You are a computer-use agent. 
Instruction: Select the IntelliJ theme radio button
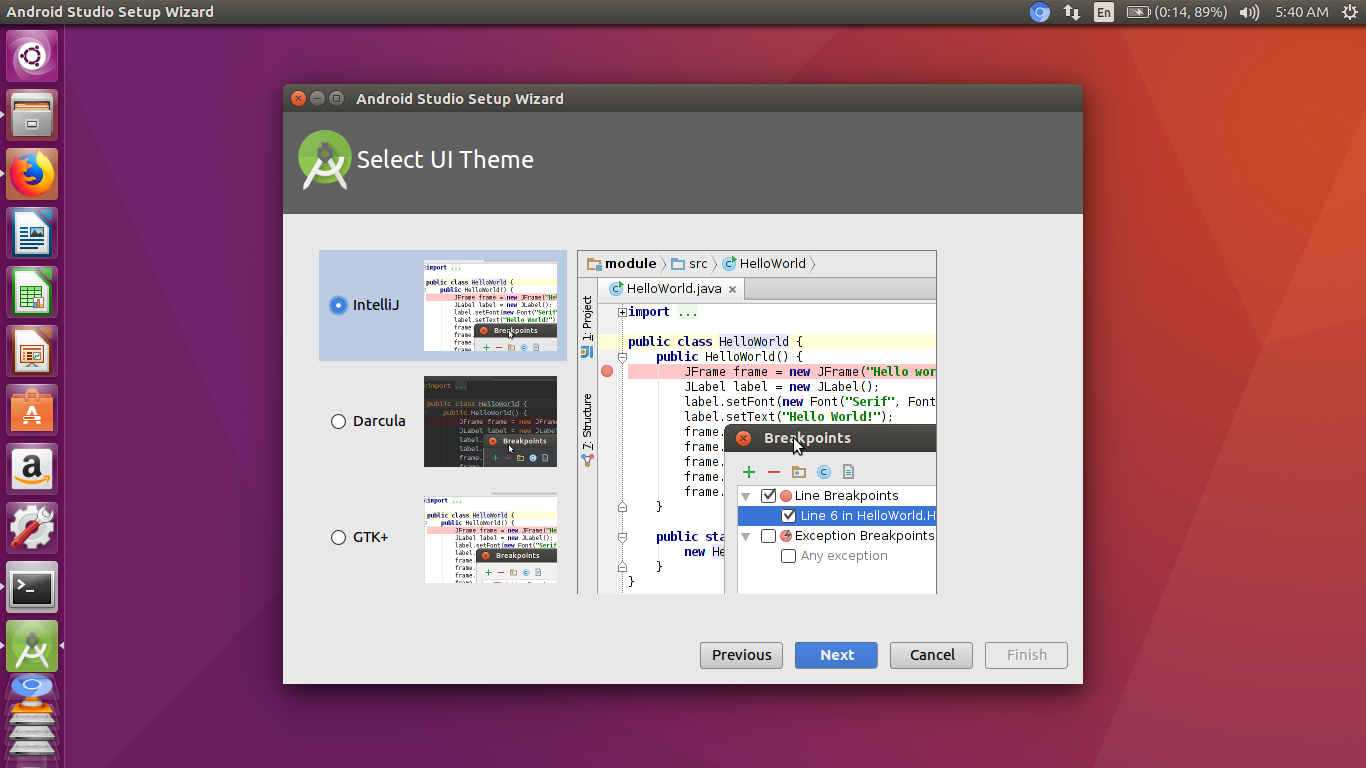pyautogui.click(x=338, y=305)
